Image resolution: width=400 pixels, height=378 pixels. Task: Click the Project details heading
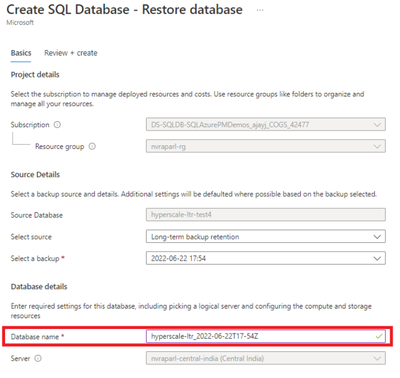click(x=35, y=75)
